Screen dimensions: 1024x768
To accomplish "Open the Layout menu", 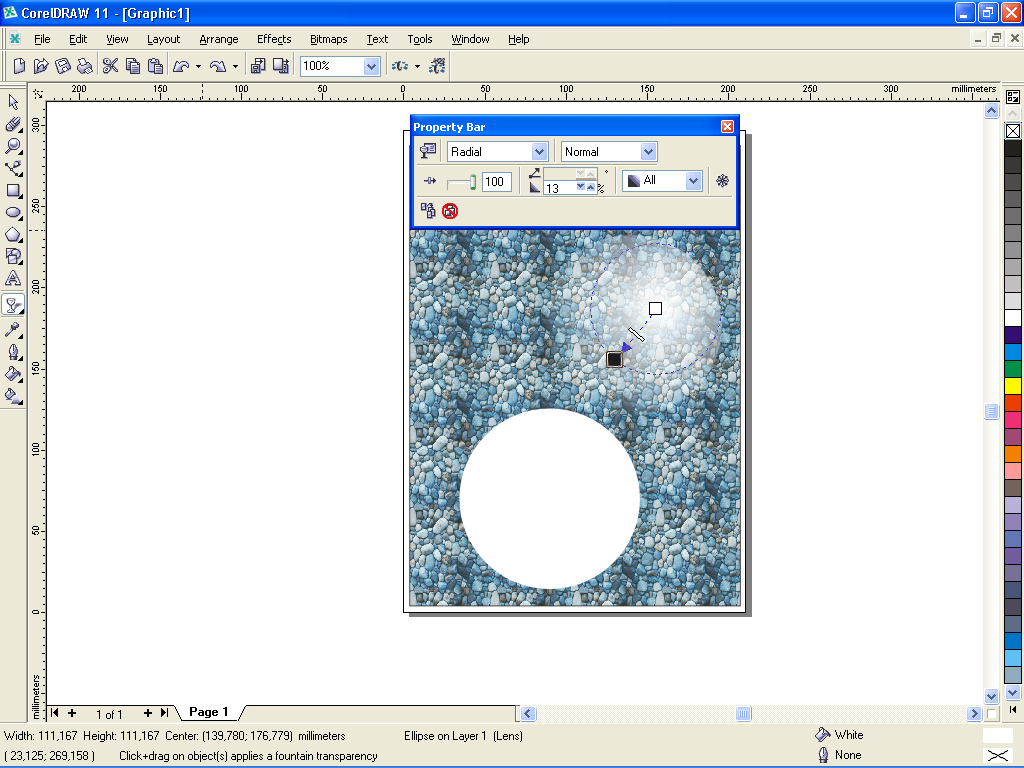I will 163,39.
